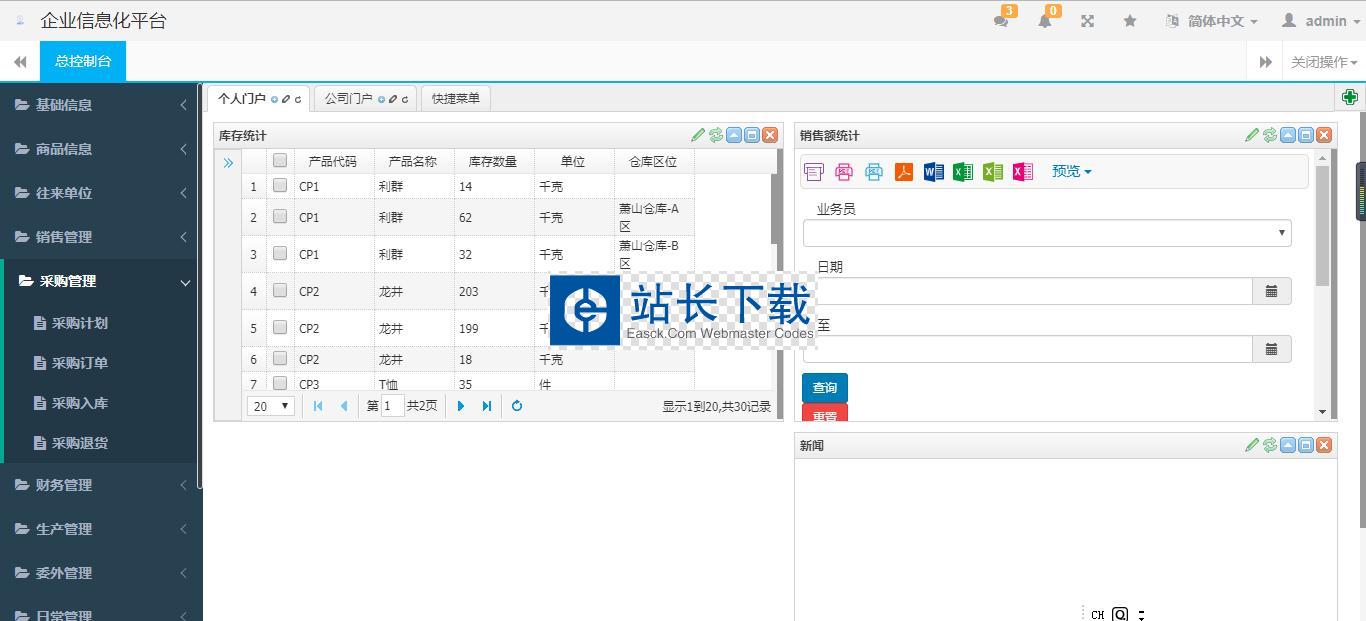Export sales report as PDF
Image resolution: width=1366 pixels, height=621 pixels.
tap(903, 172)
